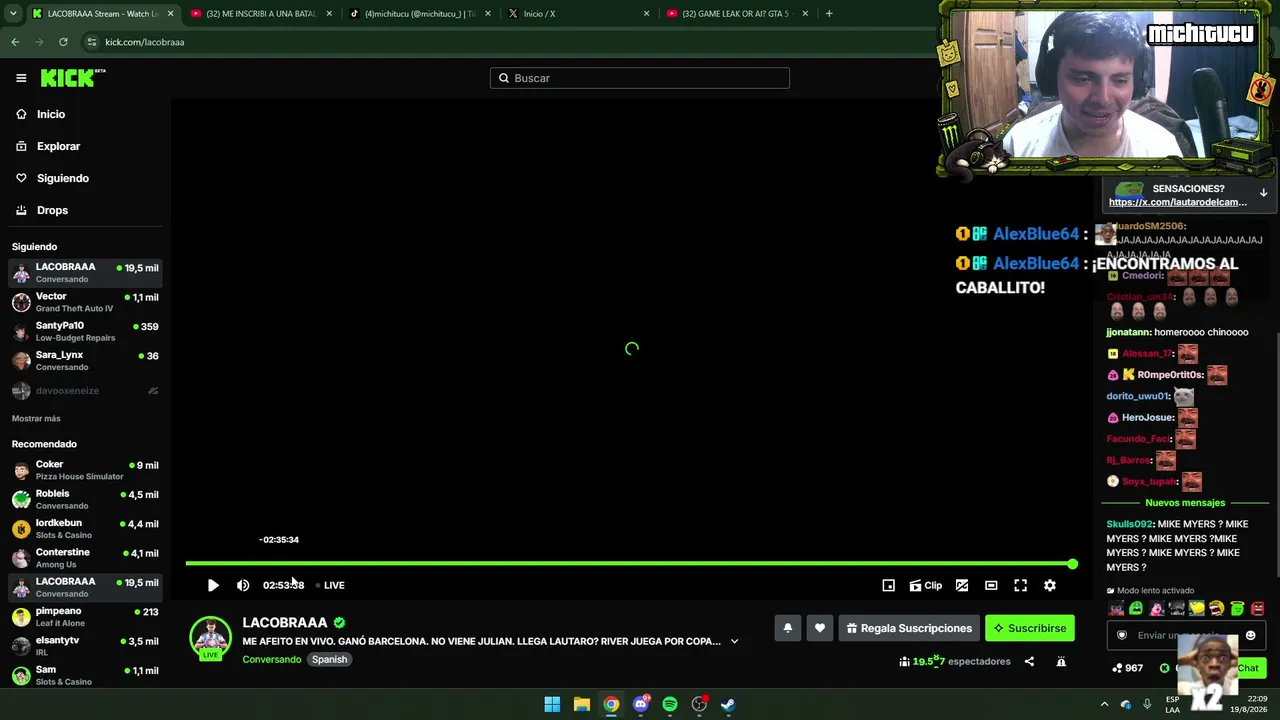Open pinned lautarodelcam link in chat
1280x720 pixels.
1178,202
